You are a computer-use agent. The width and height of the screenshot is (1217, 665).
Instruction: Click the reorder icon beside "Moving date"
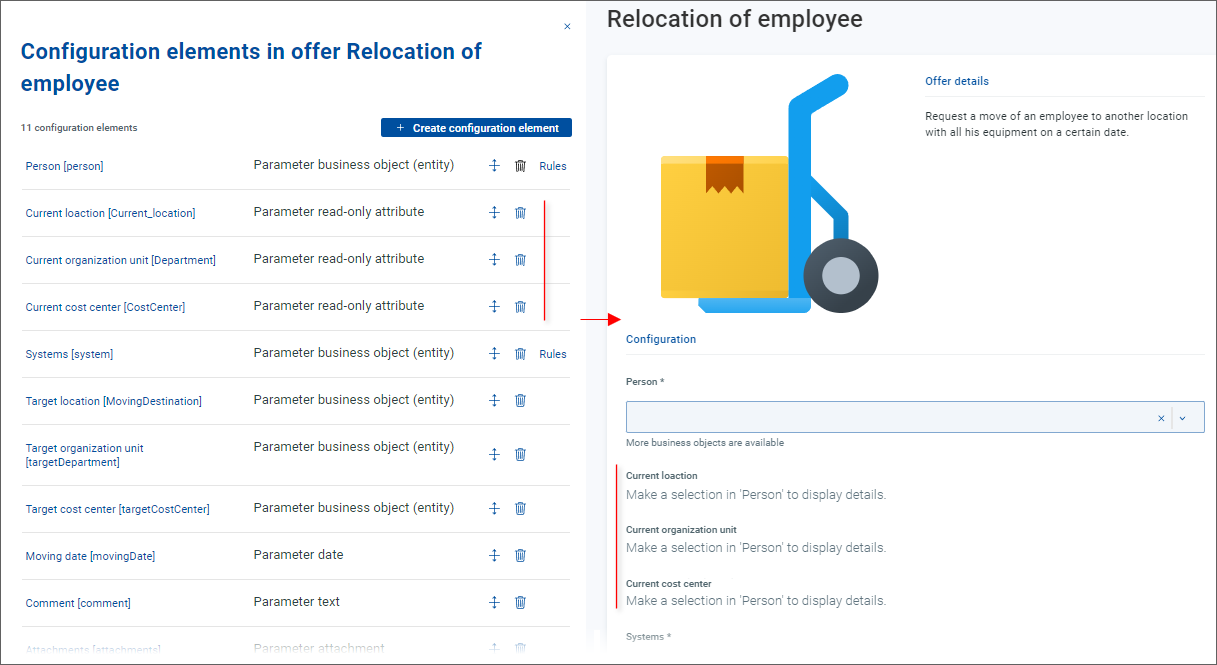(494, 555)
